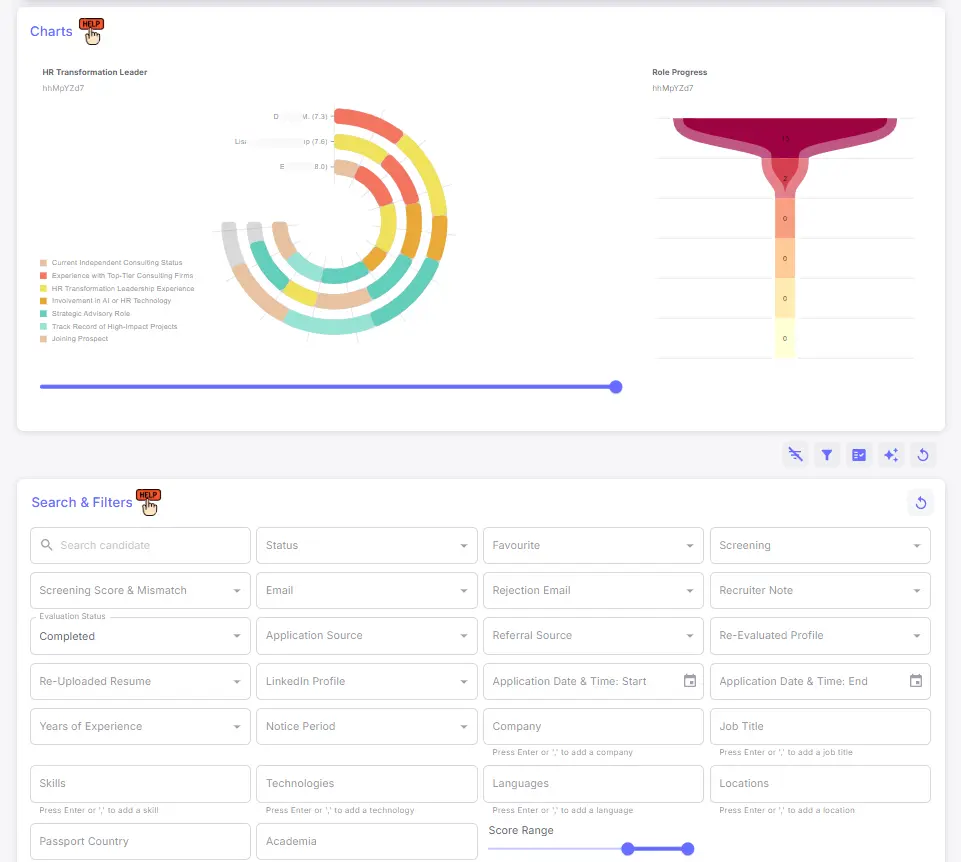Screen dimensions: 961x862
Task: Click into the Job Title field
Action: [x=820, y=727]
